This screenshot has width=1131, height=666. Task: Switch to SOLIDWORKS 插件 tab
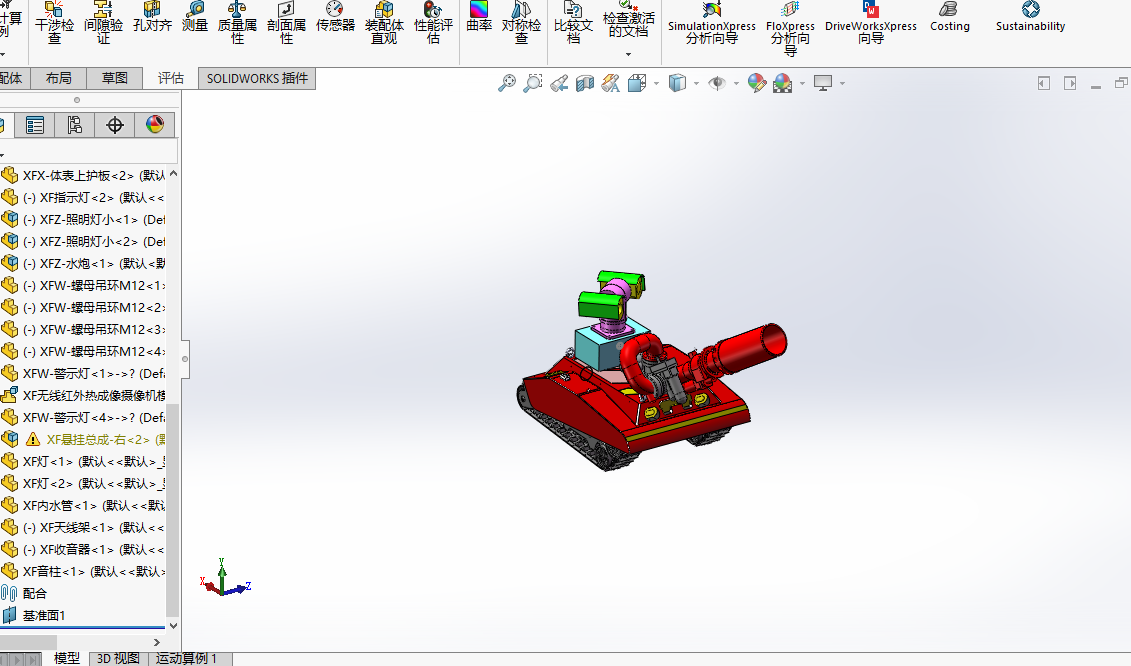pyautogui.click(x=257, y=78)
